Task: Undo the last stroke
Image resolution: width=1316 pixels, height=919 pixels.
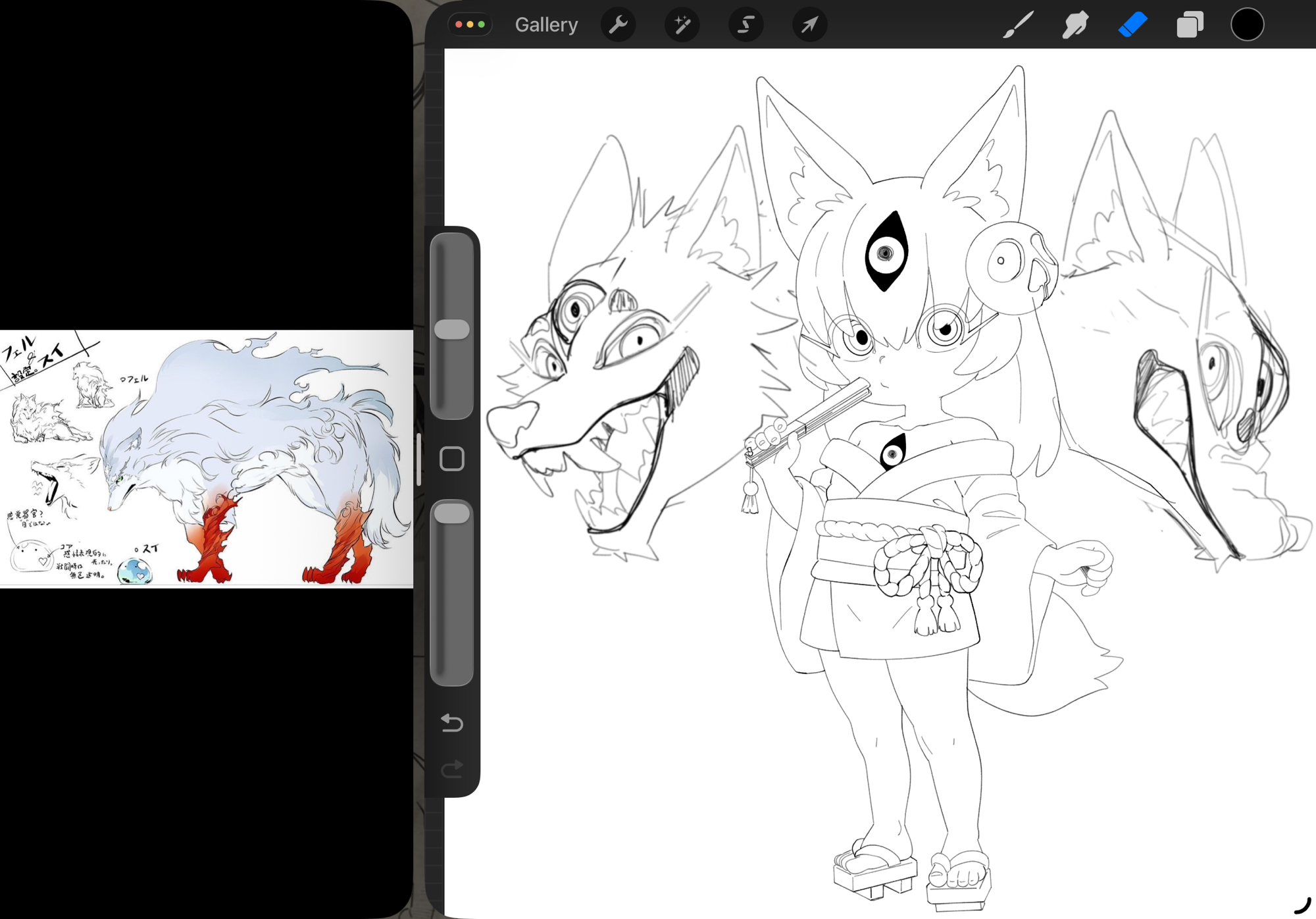Action: tap(452, 723)
